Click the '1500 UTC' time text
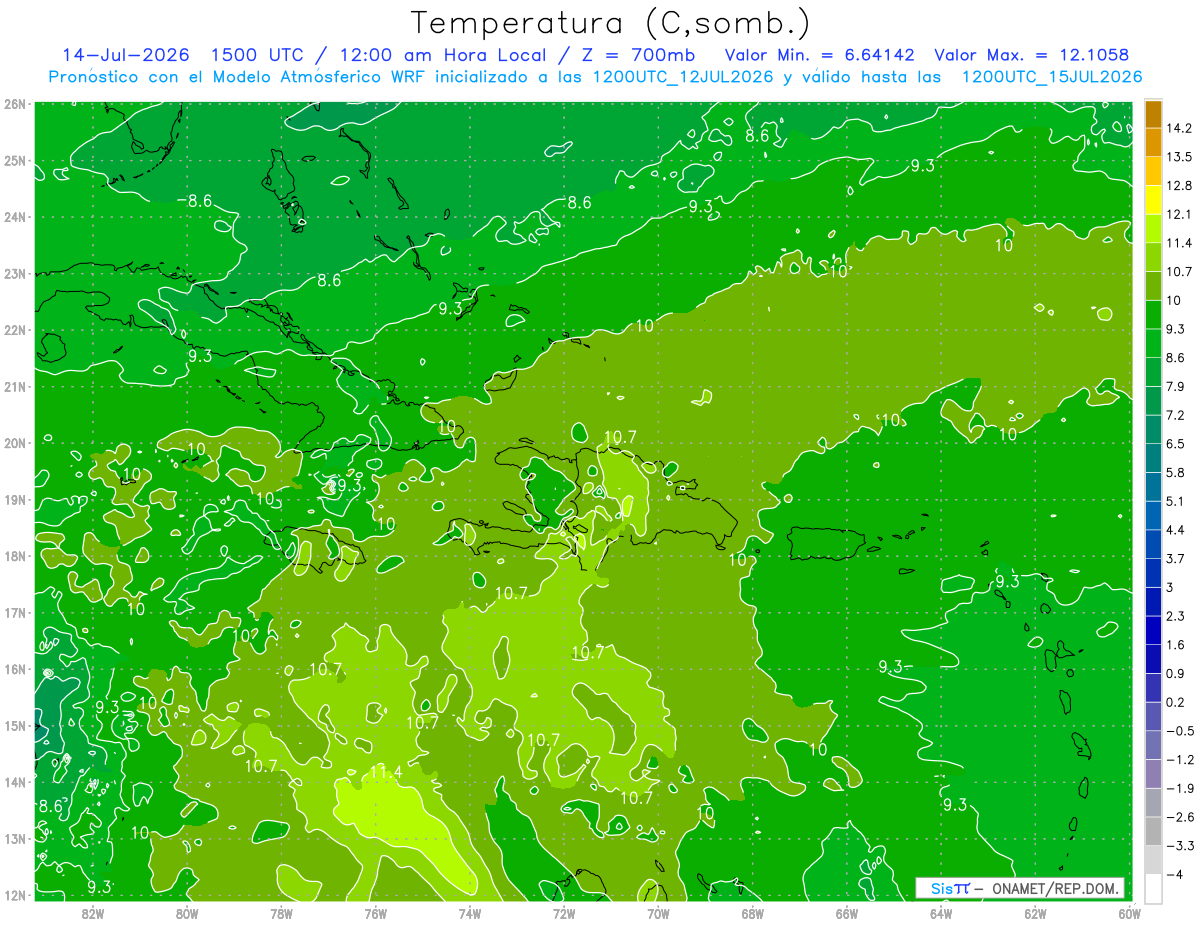This screenshot has height=927, width=1200. click(257, 54)
